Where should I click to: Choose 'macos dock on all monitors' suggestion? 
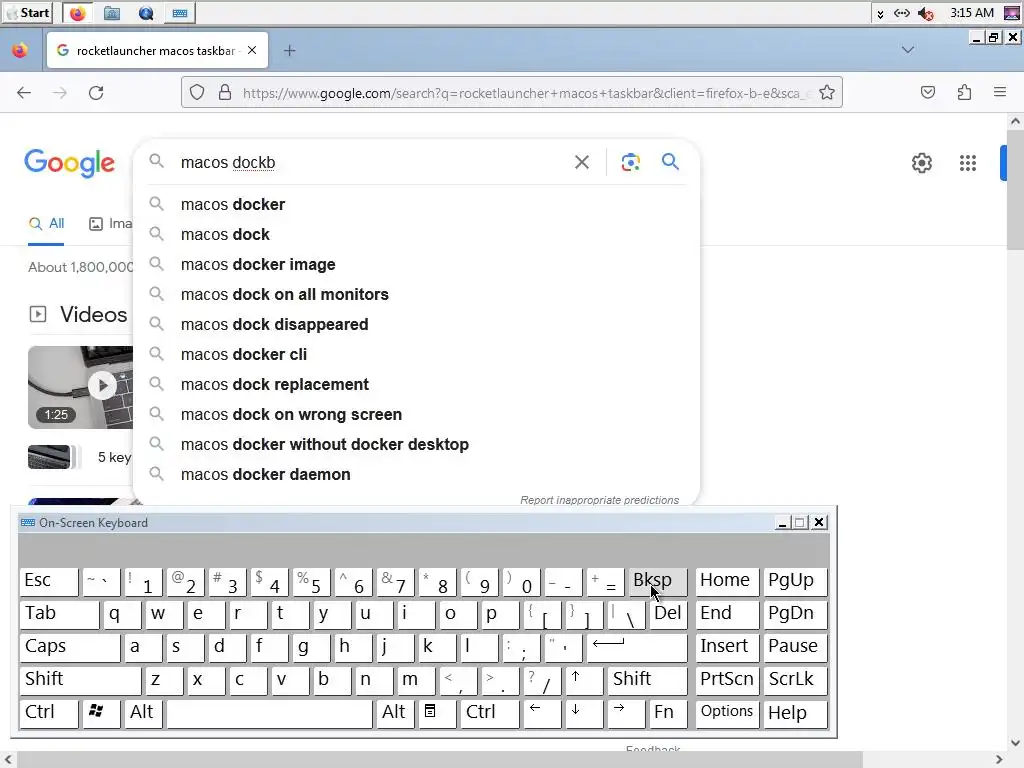click(x=416, y=295)
